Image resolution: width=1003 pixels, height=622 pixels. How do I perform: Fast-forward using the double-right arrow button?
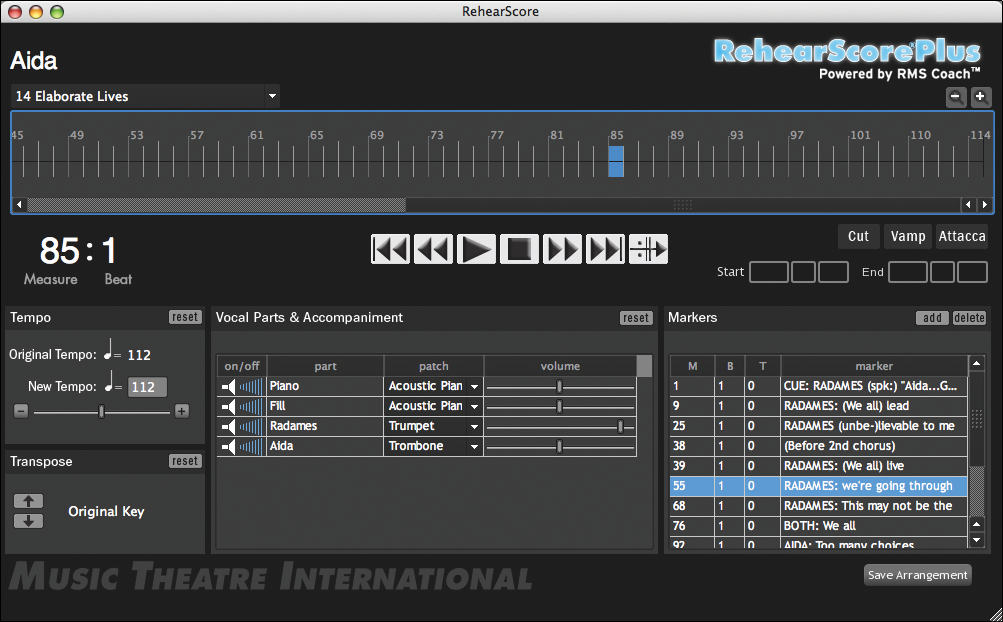[562, 249]
